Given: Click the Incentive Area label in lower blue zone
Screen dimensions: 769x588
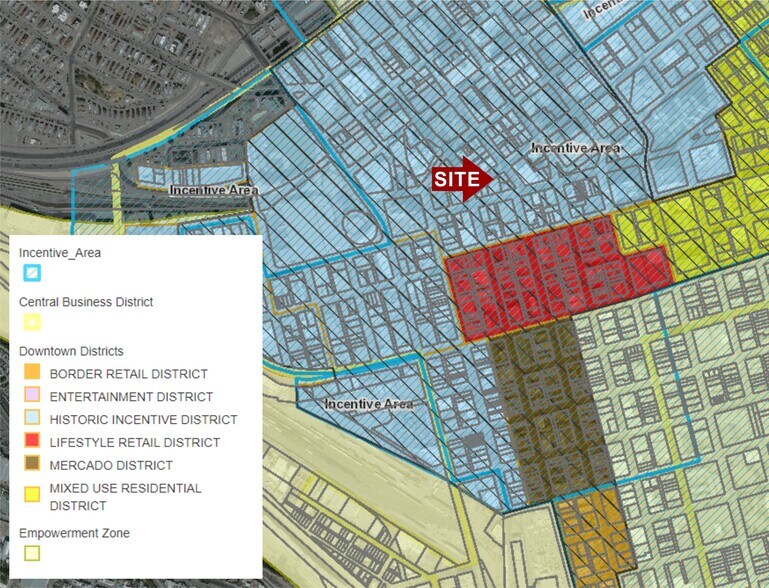Looking at the screenshot, I should click(369, 404).
